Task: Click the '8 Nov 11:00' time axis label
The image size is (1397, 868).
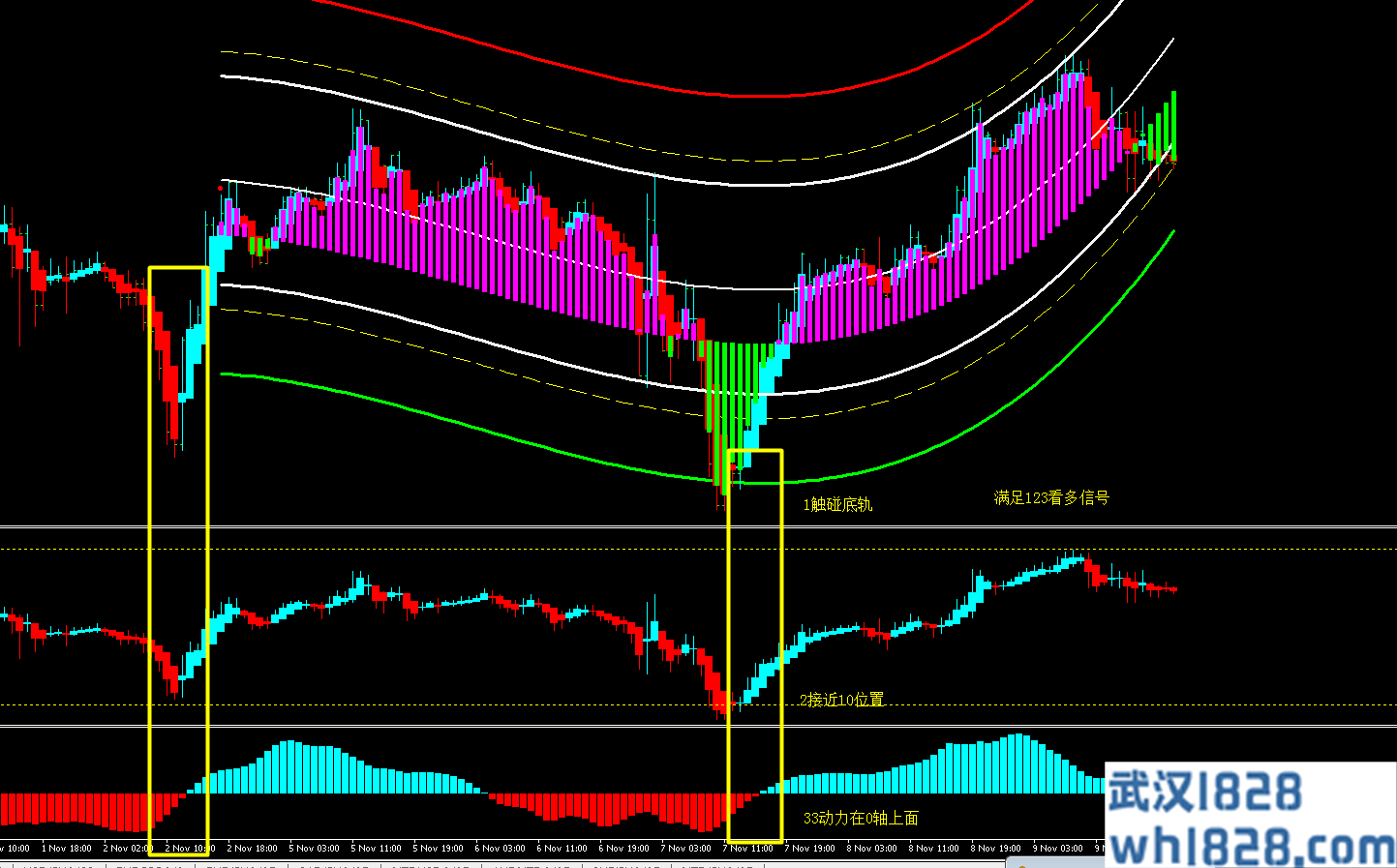Action: [933, 849]
